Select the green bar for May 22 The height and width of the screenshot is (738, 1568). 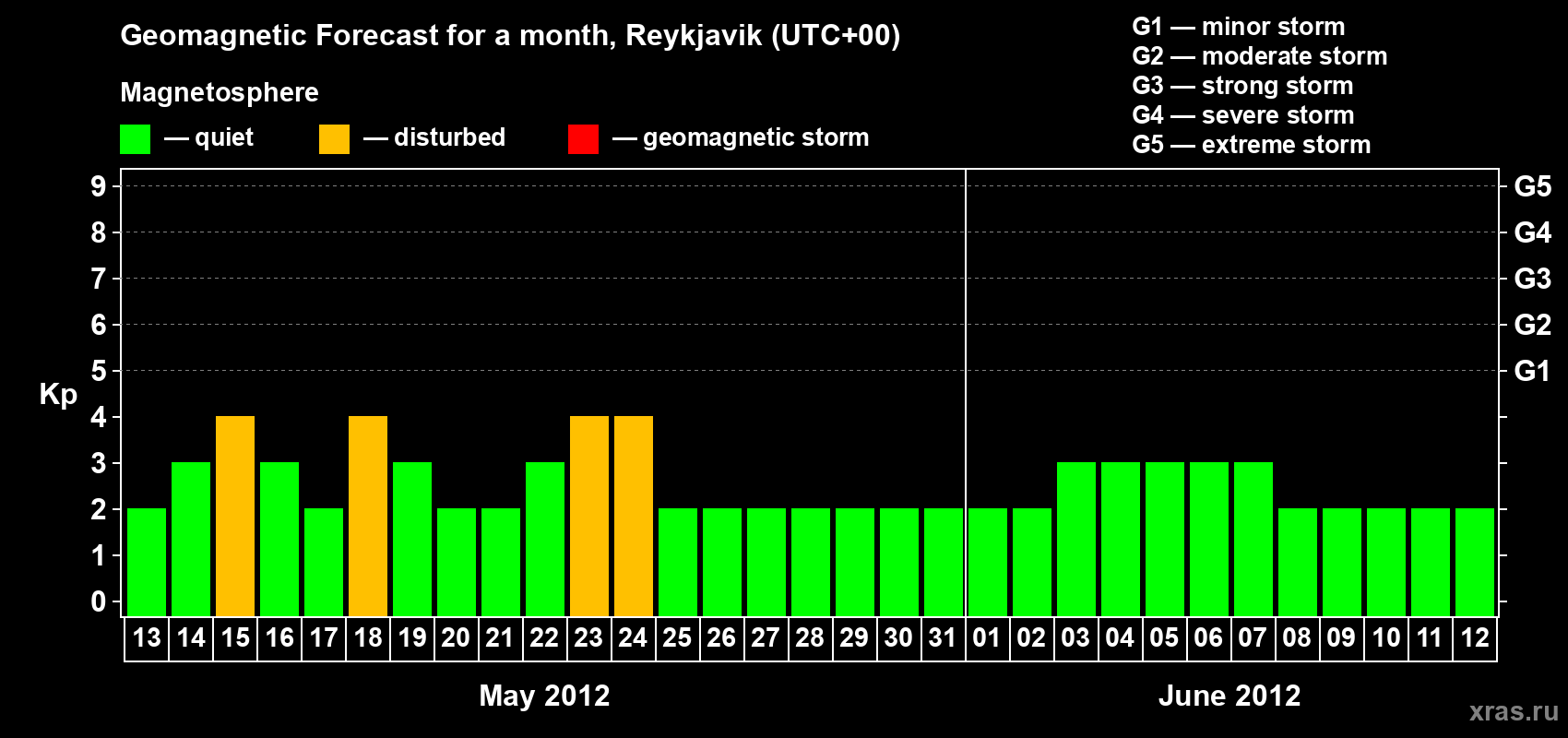pyautogui.click(x=545, y=540)
